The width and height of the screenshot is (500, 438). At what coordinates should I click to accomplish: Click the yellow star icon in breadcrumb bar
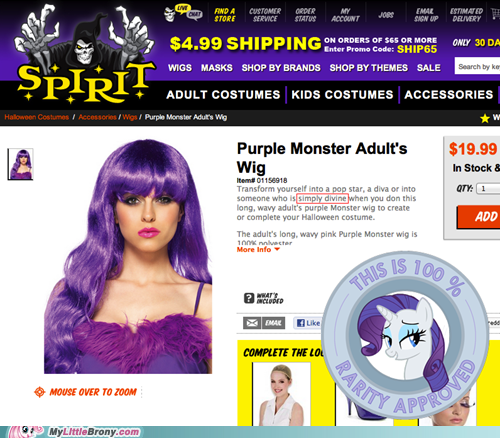click(x=485, y=118)
